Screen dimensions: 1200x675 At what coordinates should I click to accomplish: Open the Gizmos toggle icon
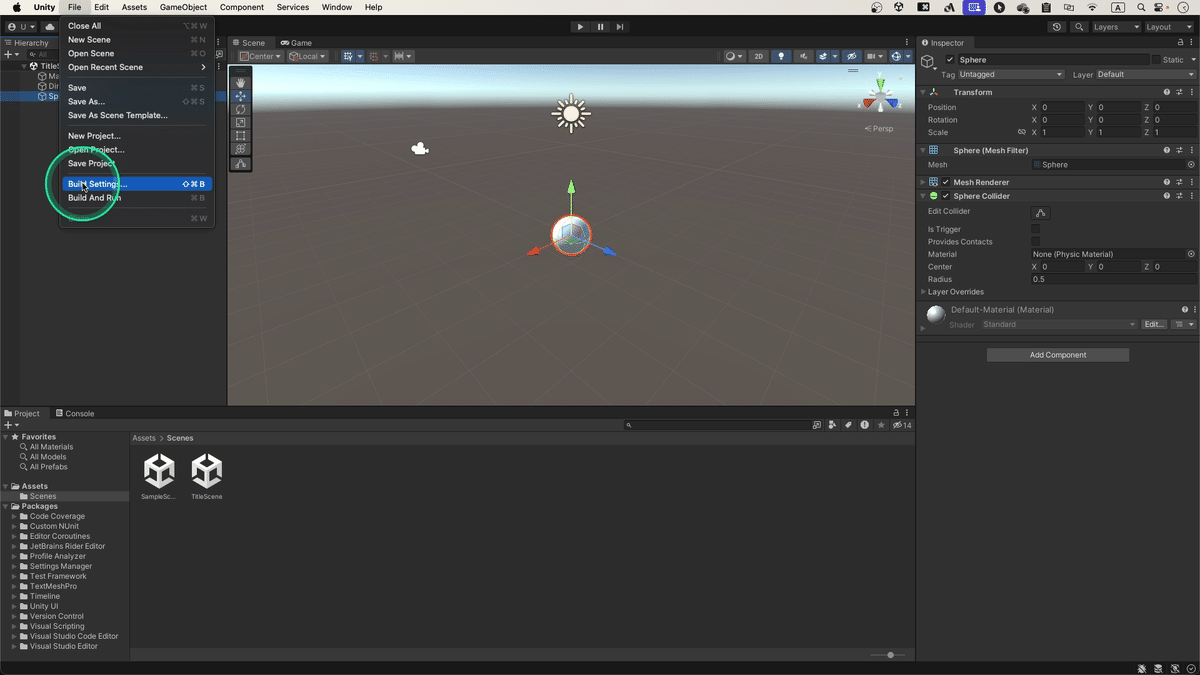pos(898,56)
